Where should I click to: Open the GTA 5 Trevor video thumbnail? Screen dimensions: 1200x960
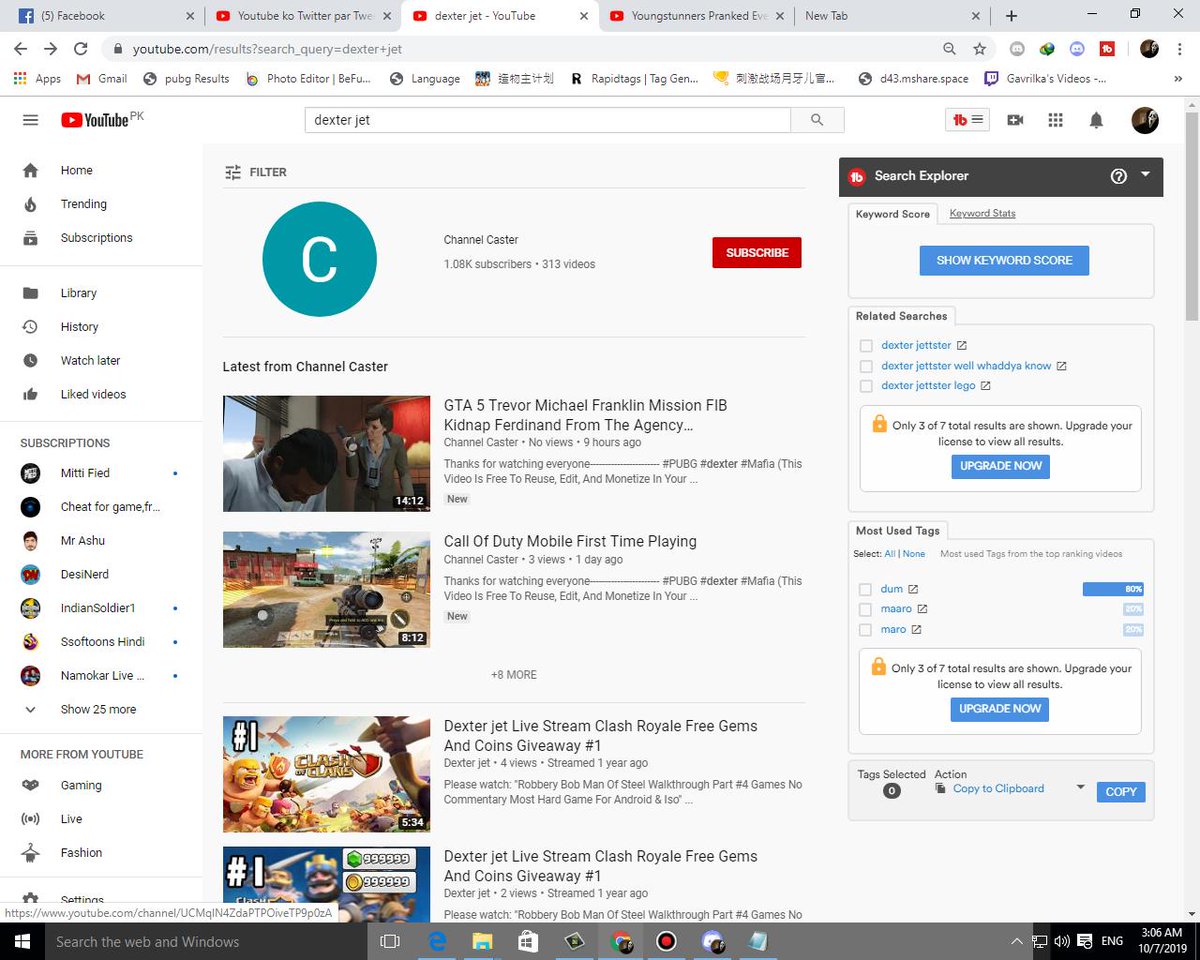click(326, 454)
